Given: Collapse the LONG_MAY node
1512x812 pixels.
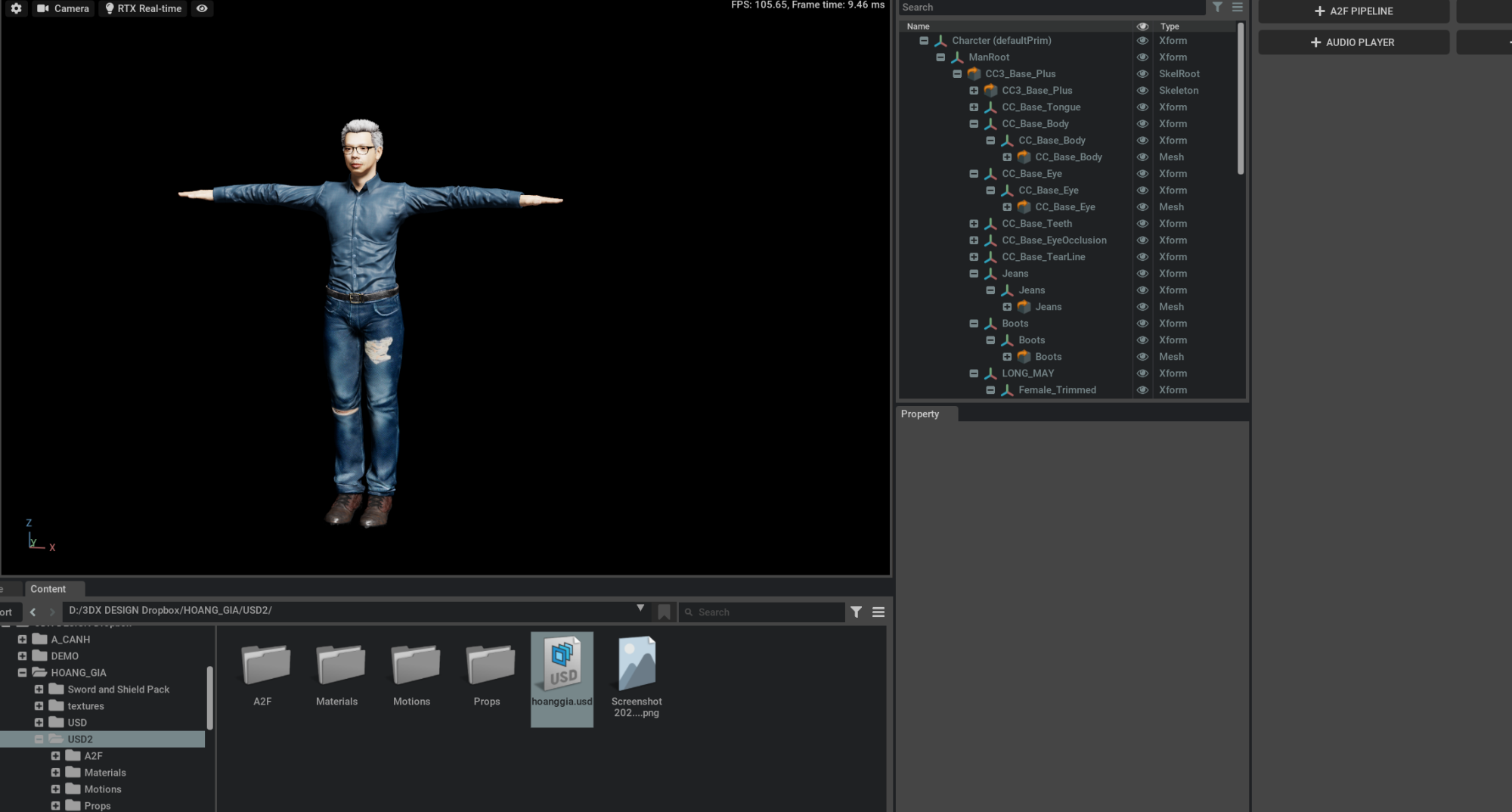Looking at the screenshot, I should click(x=974, y=373).
